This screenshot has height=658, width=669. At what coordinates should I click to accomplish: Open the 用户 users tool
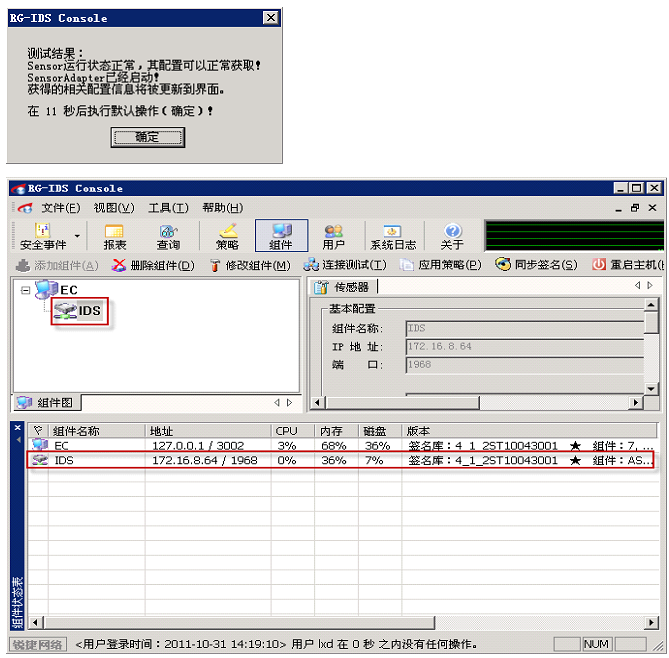(x=333, y=236)
